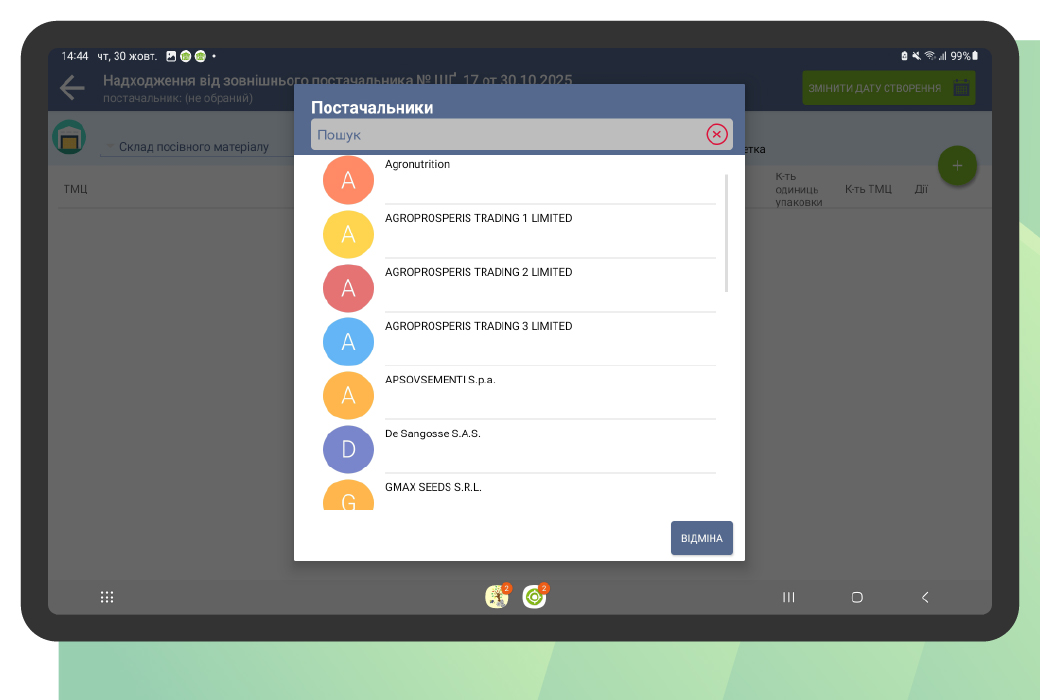Open recent apps navigation button
Image resolution: width=1040 pixels, height=700 pixels.
tap(788, 597)
